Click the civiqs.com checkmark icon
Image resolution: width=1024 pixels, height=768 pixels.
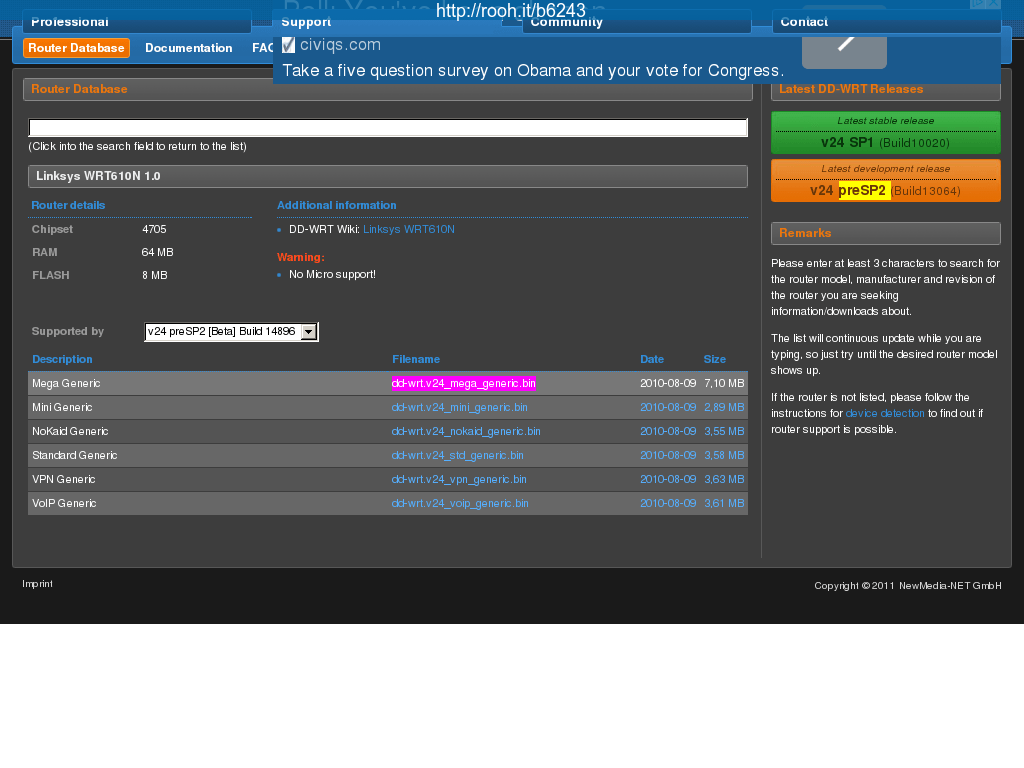tap(288, 45)
